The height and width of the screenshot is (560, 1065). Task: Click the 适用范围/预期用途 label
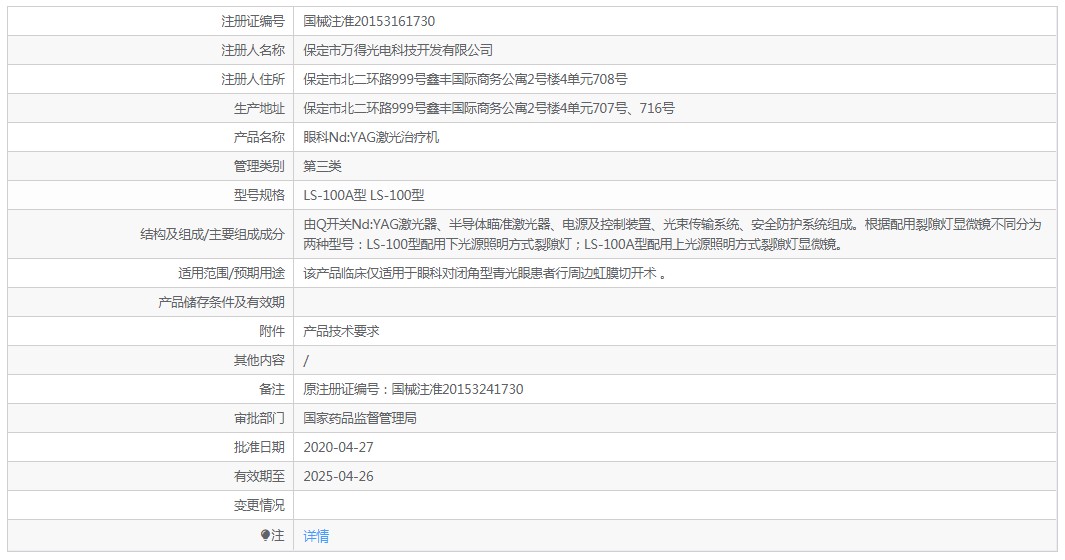[x=232, y=273]
